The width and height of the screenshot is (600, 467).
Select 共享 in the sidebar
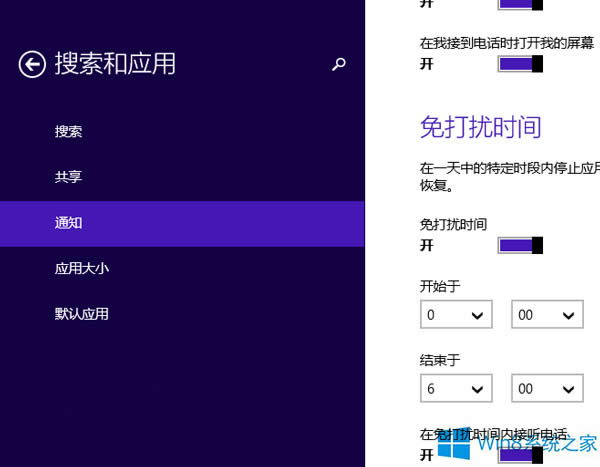69,177
